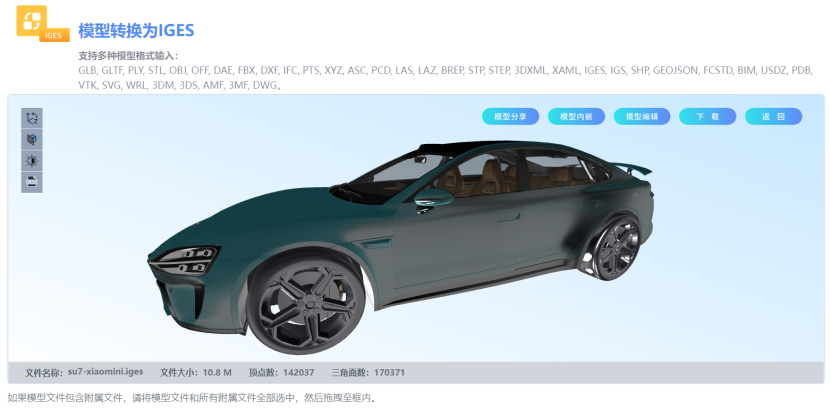
Task: Click the car's front wheel in viewer
Action: click(306, 303)
